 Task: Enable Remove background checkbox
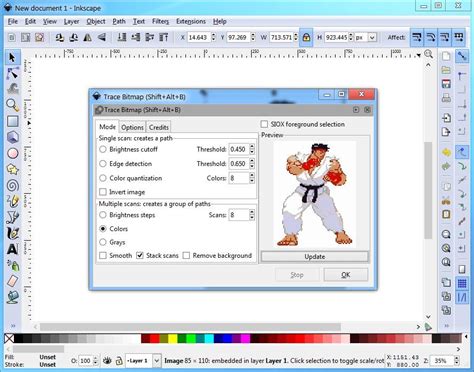(x=186, y=256)
